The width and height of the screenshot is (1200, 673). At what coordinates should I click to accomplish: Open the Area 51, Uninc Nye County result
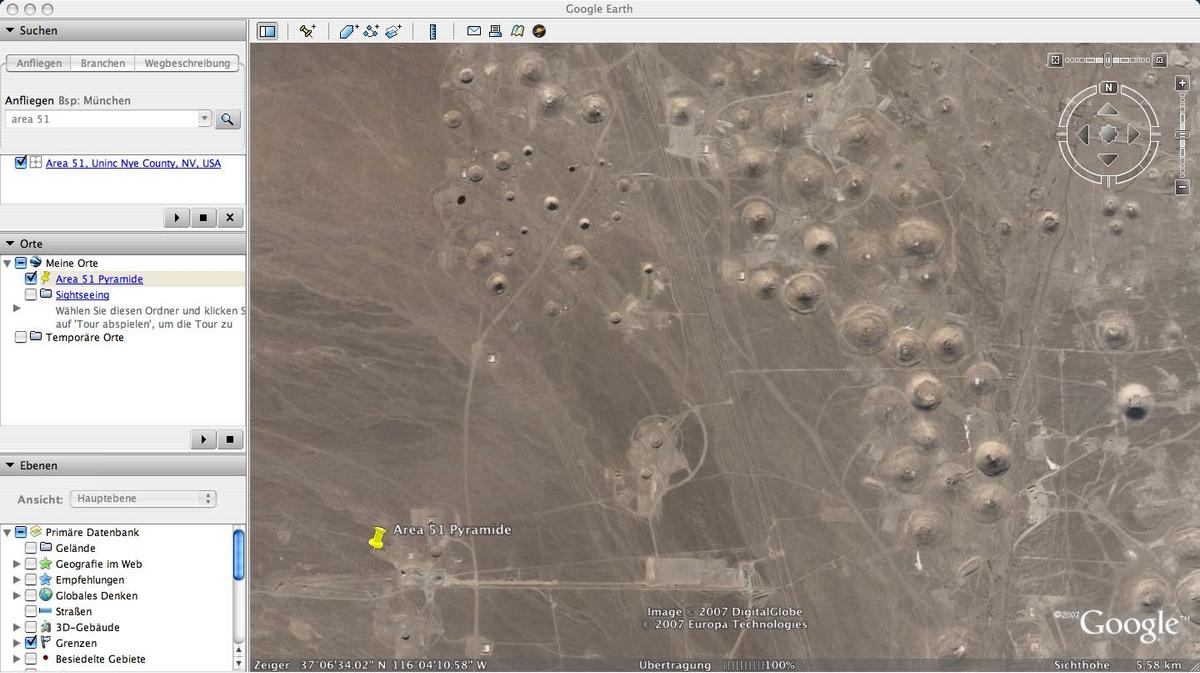pos(133,163)
